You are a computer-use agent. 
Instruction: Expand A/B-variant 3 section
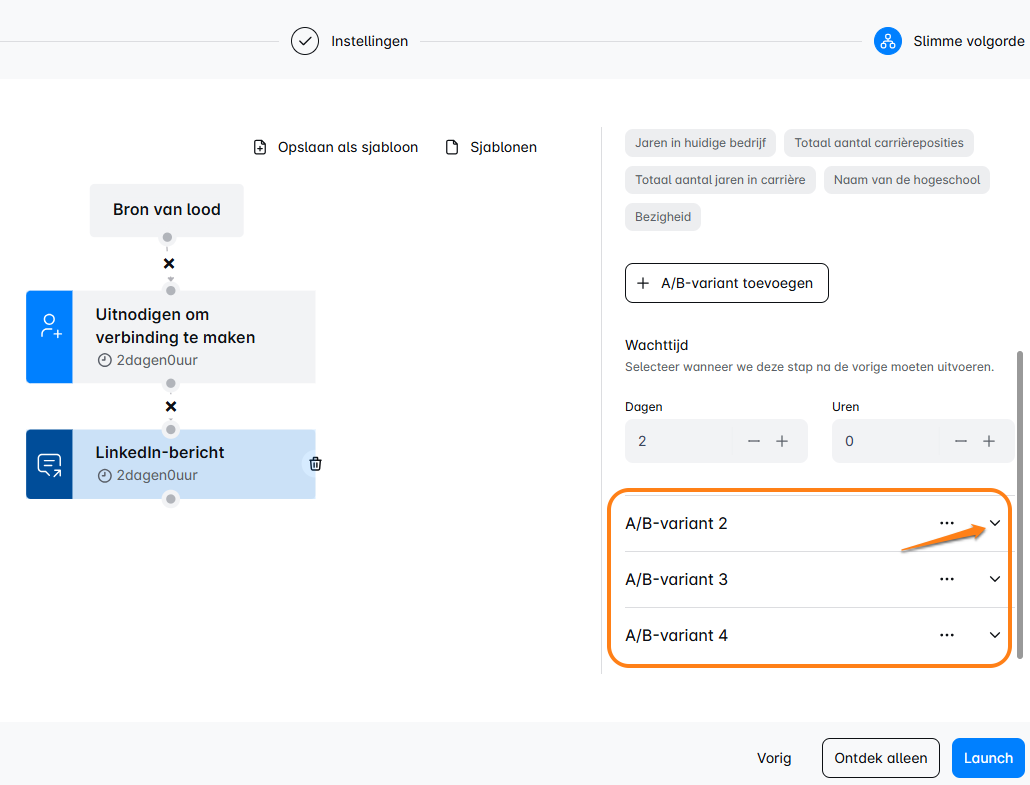tap(995, 579)
